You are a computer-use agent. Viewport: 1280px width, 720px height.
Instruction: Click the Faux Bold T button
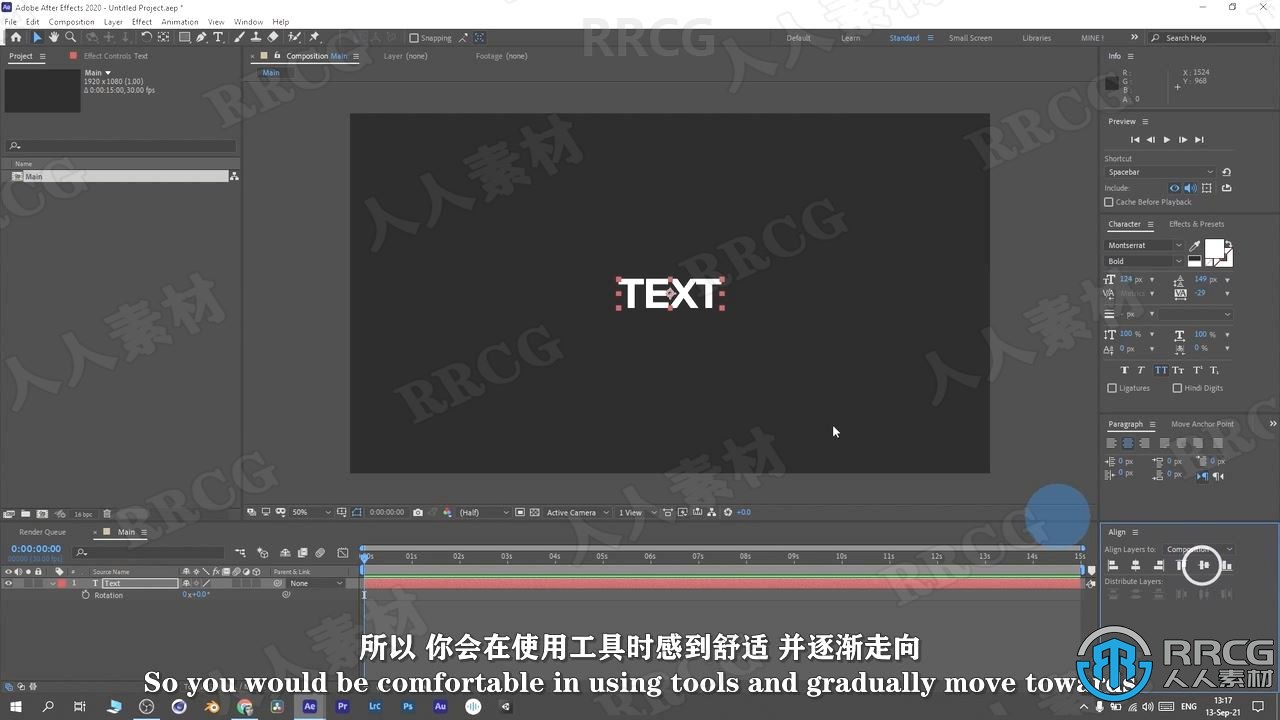(1125, 370)
